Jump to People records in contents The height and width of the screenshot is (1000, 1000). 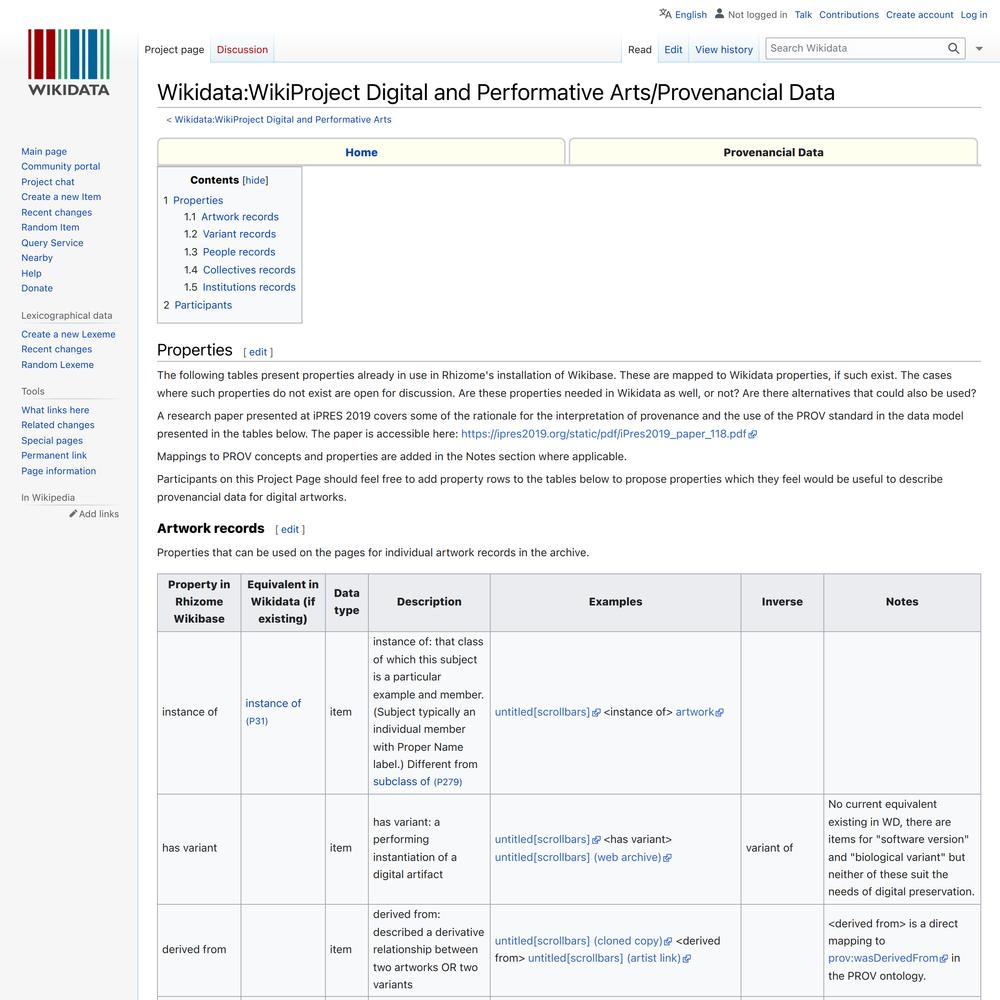click(239, 252)
